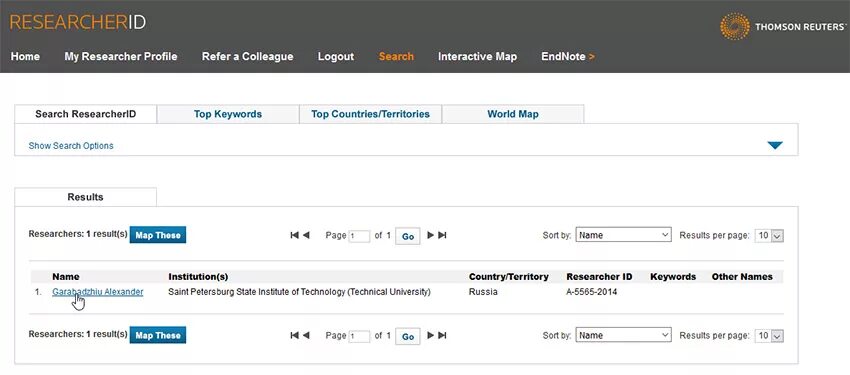Click the Thomson Reuters logo
Screen dimensions: 850x375
[783, 27]
